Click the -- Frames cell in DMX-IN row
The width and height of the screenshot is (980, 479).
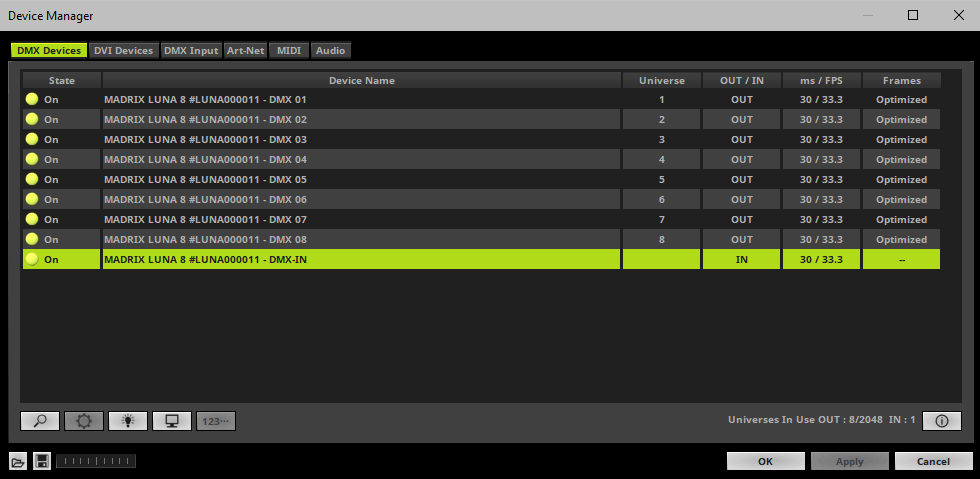[x=901, y=260]
